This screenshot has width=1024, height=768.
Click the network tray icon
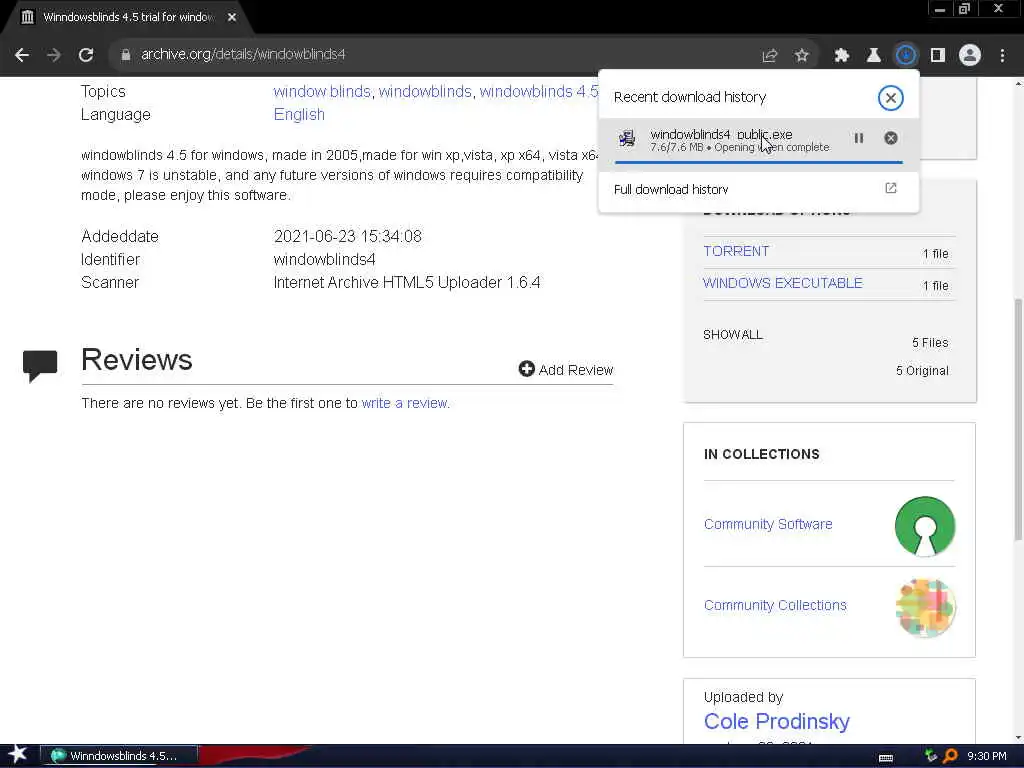pos(931,756)
